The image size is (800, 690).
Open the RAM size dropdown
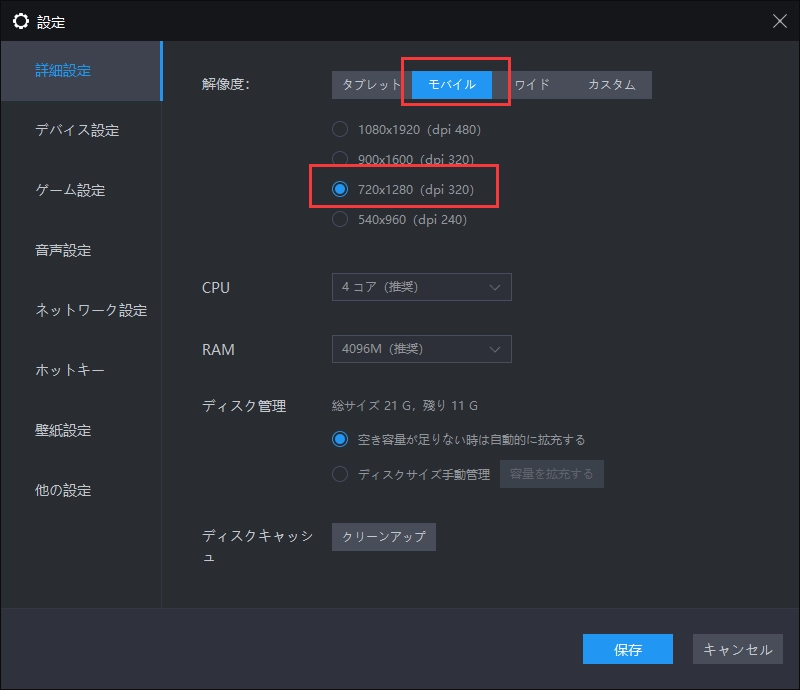tap(420, 348)
